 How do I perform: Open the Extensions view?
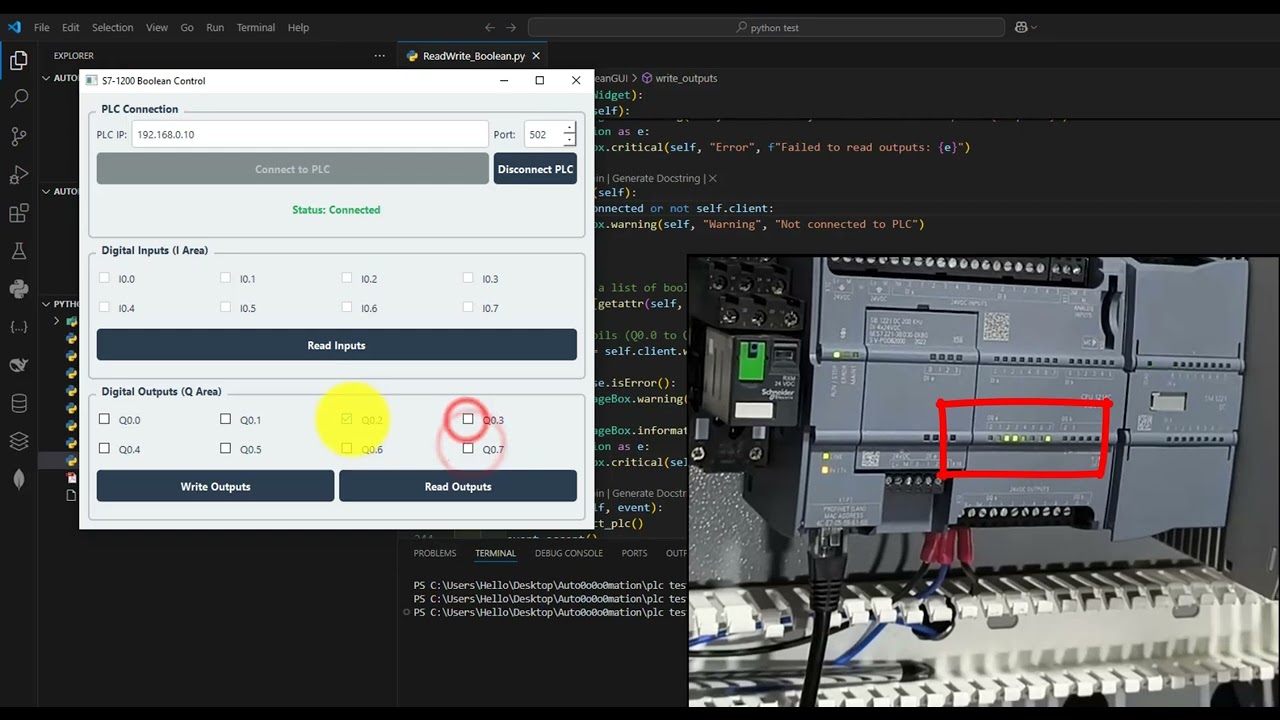coord(18,213)
